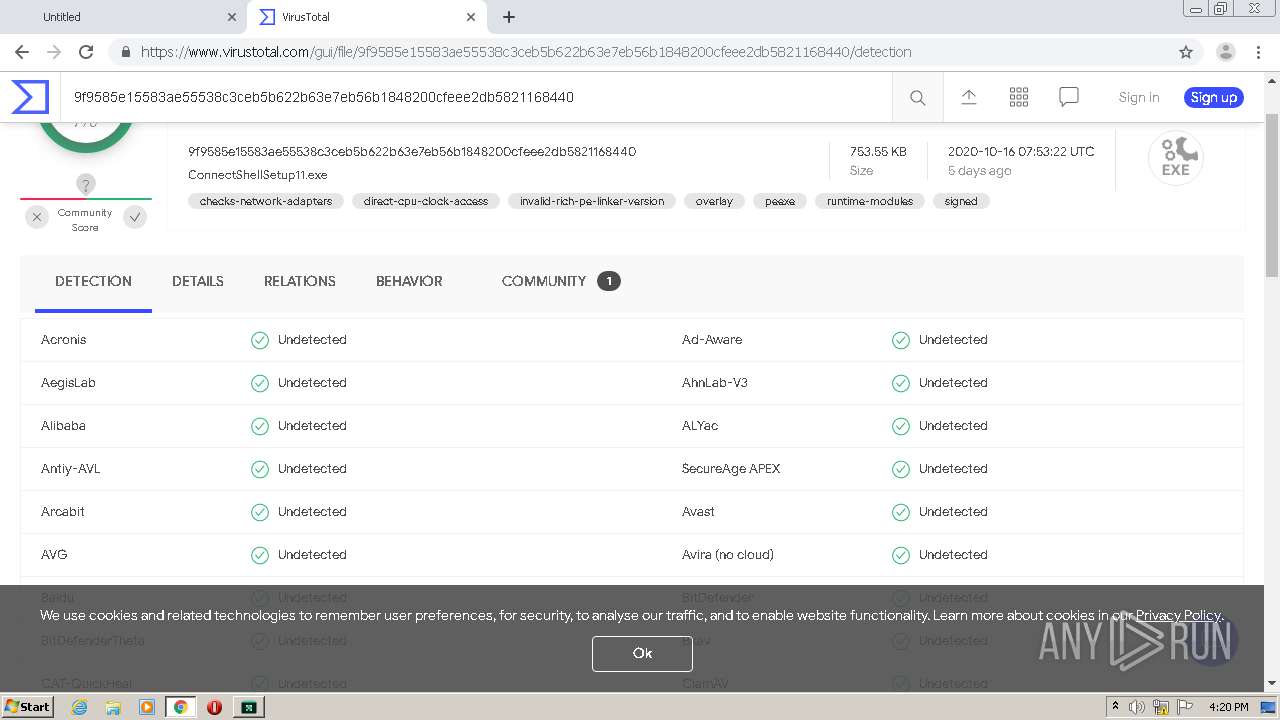Close the Untitled tab

point(232,17)
